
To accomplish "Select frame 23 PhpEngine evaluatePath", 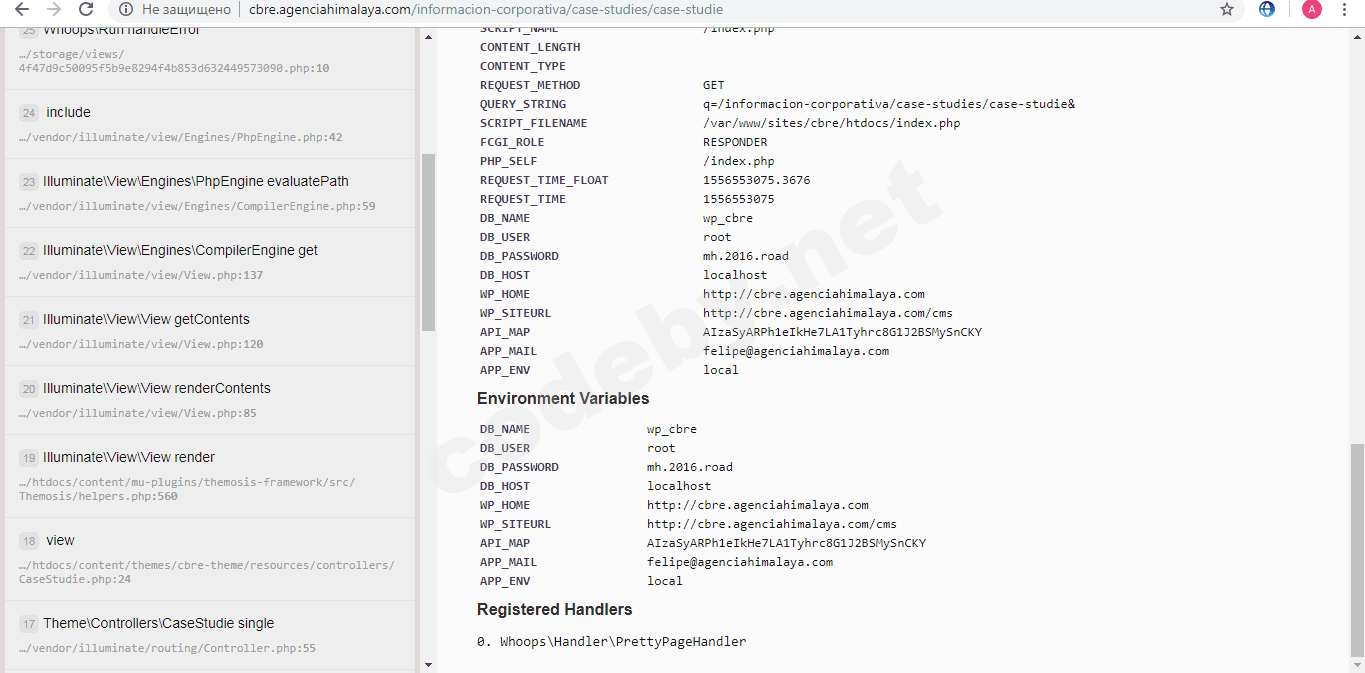I will [210, 193].
